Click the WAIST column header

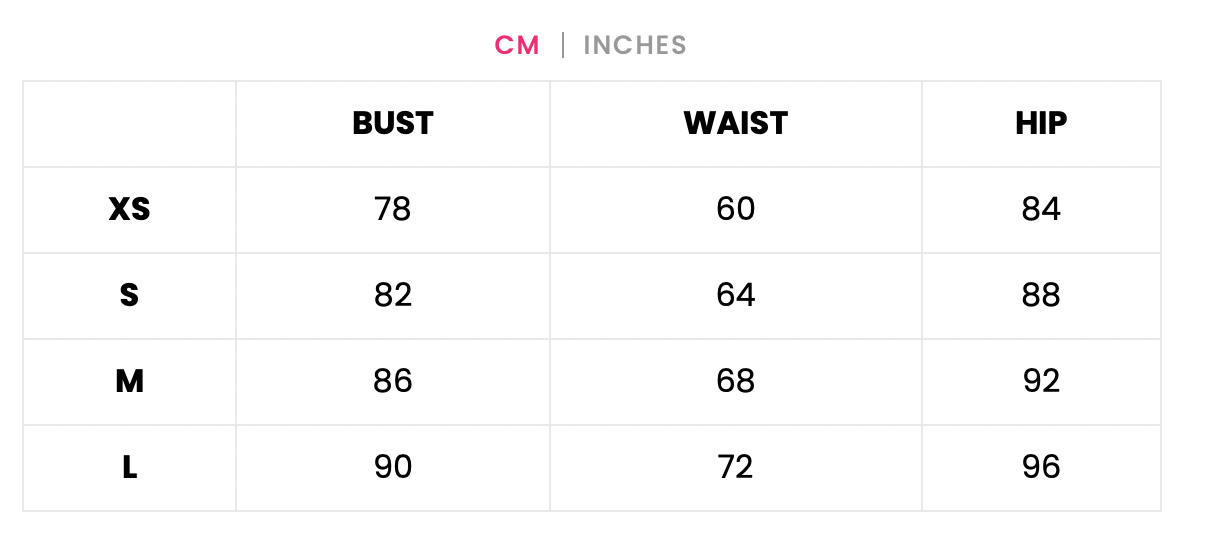pos(736,123)
